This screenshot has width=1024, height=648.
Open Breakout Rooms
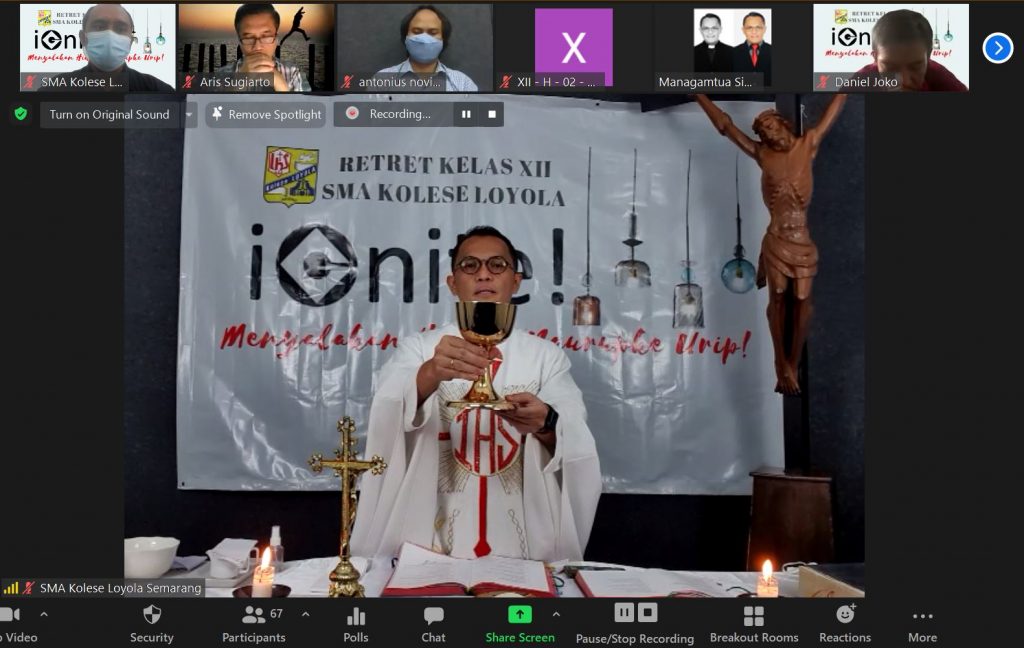click(754, 624)
